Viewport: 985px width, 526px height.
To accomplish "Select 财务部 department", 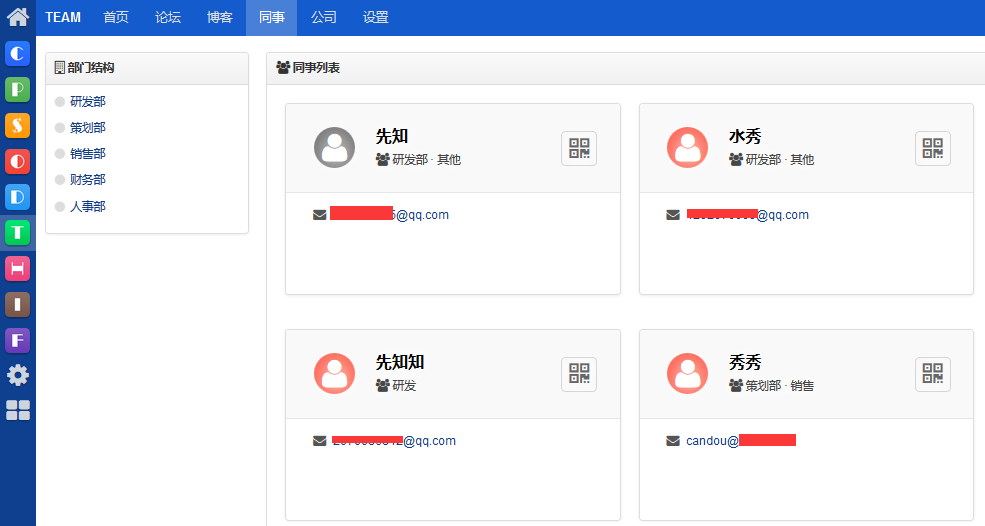I will click(x=88, y=179).
